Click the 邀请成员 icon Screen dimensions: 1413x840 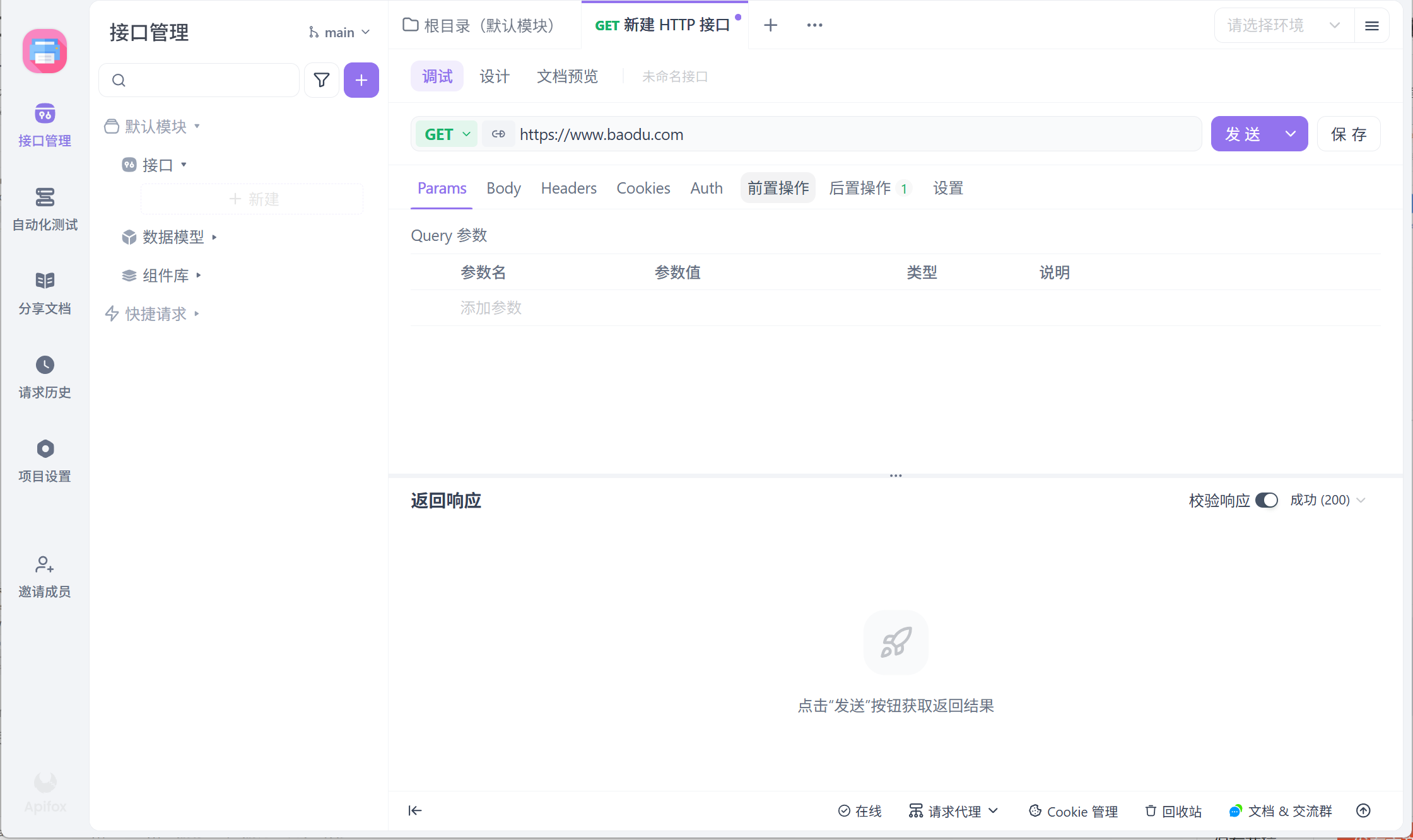pos(45,564)
